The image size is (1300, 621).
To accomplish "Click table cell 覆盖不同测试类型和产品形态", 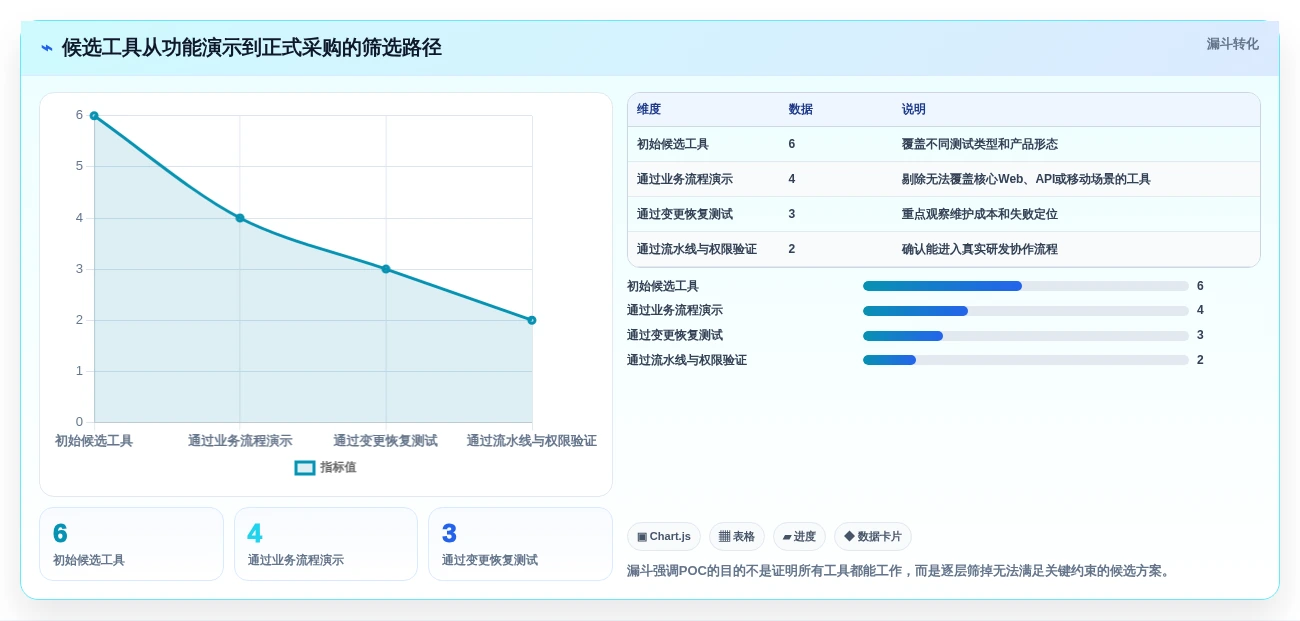I will [980, 145].
